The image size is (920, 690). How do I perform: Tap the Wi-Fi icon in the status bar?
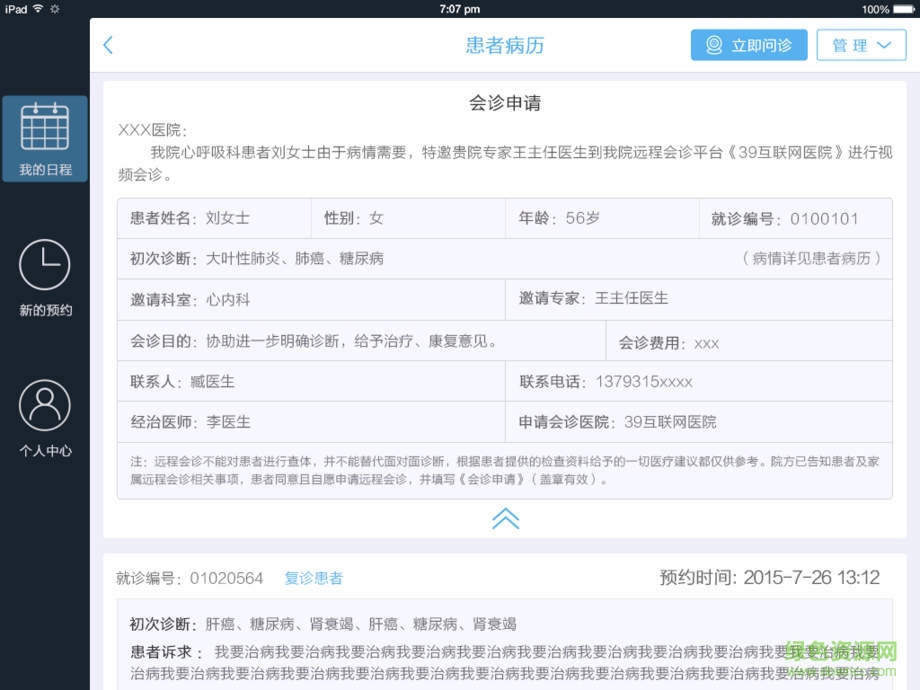pyautogui.click(x=38, y=7)
